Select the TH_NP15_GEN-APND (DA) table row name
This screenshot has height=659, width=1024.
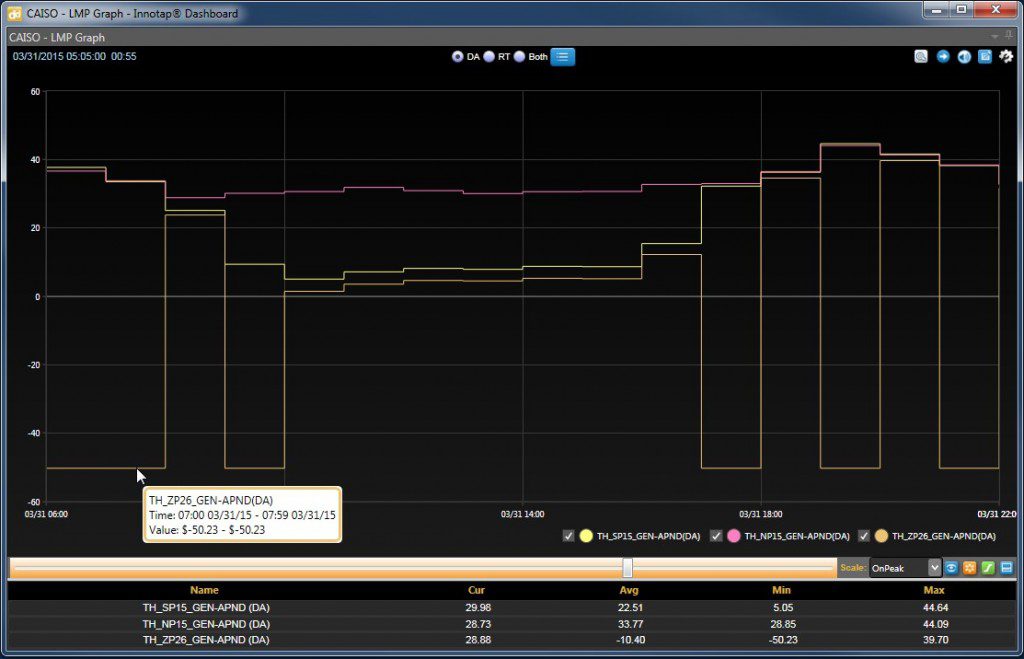tap(206, 624)
